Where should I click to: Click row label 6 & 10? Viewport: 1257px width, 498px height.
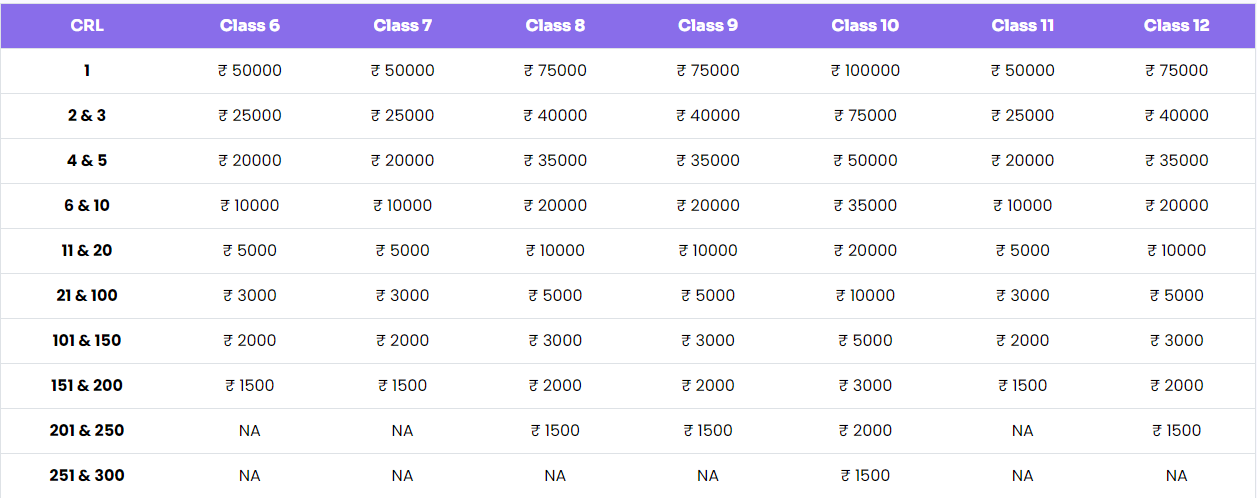click(x=87, y=206)
